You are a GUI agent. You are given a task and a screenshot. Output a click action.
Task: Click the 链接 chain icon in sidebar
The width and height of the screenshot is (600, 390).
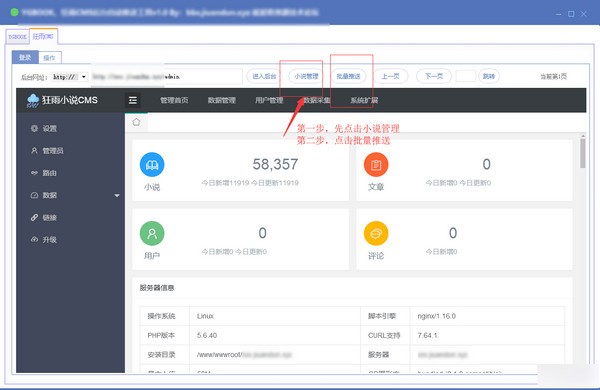(34, 217)
